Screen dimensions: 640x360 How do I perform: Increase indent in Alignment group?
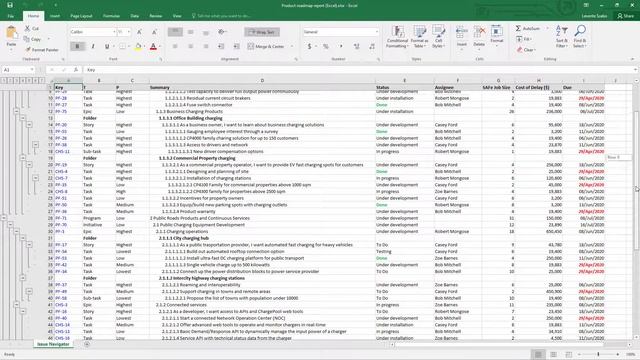[x=236, y=47]
